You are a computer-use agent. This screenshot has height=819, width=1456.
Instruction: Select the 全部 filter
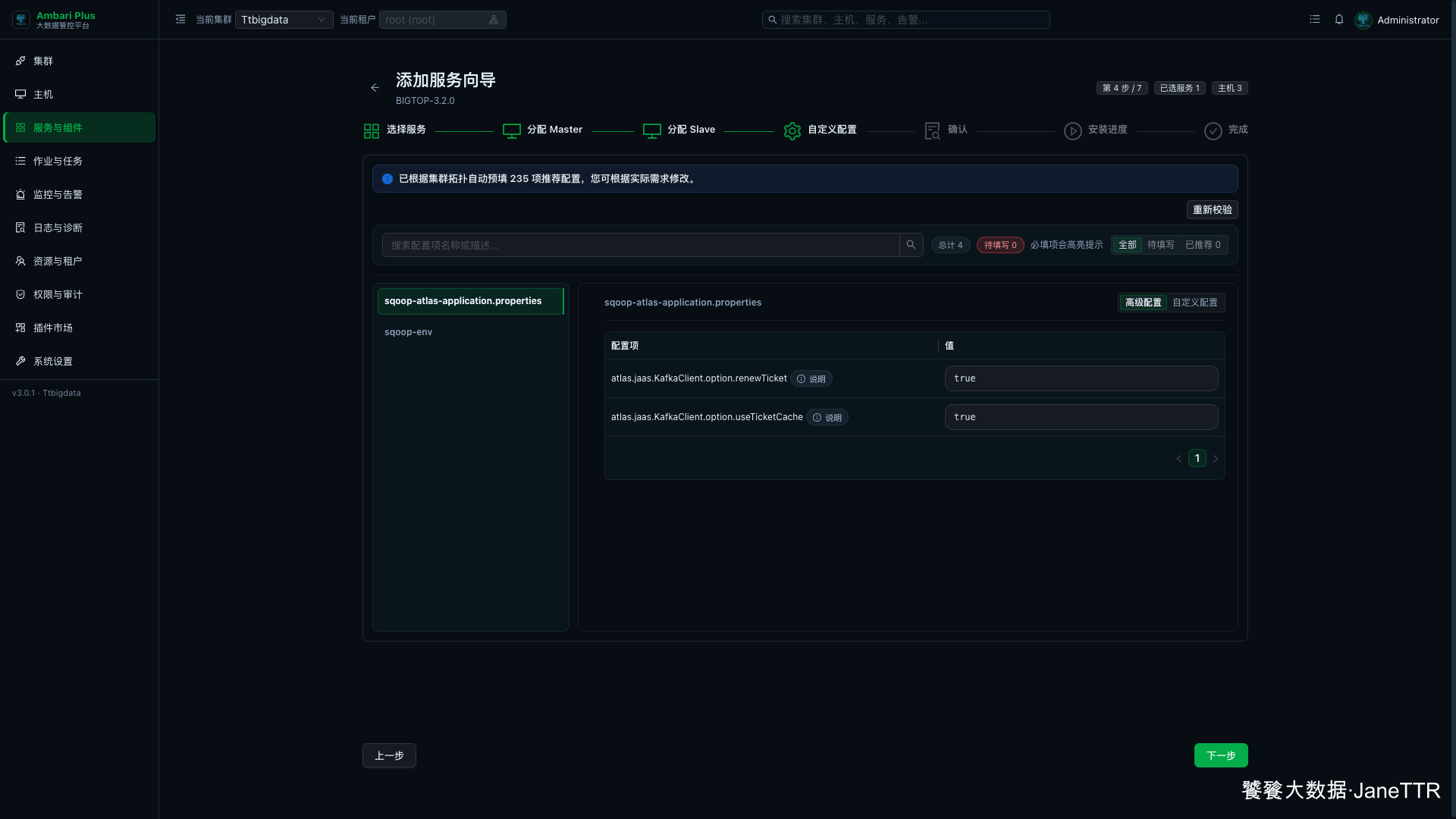pyautogui.click(x=1127, y=245)
